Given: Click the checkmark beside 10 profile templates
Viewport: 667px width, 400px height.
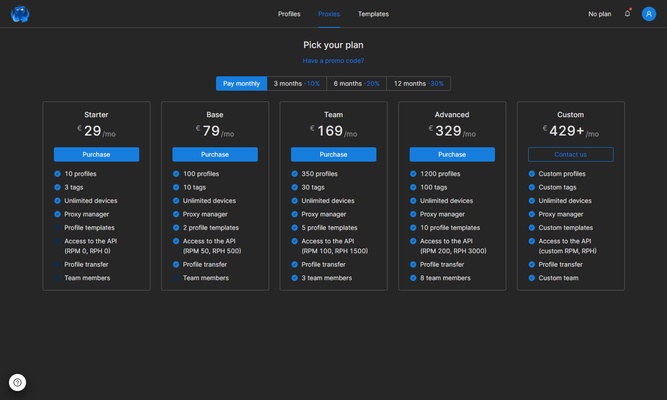Looking at the screenshot, I should click(413, 228).
